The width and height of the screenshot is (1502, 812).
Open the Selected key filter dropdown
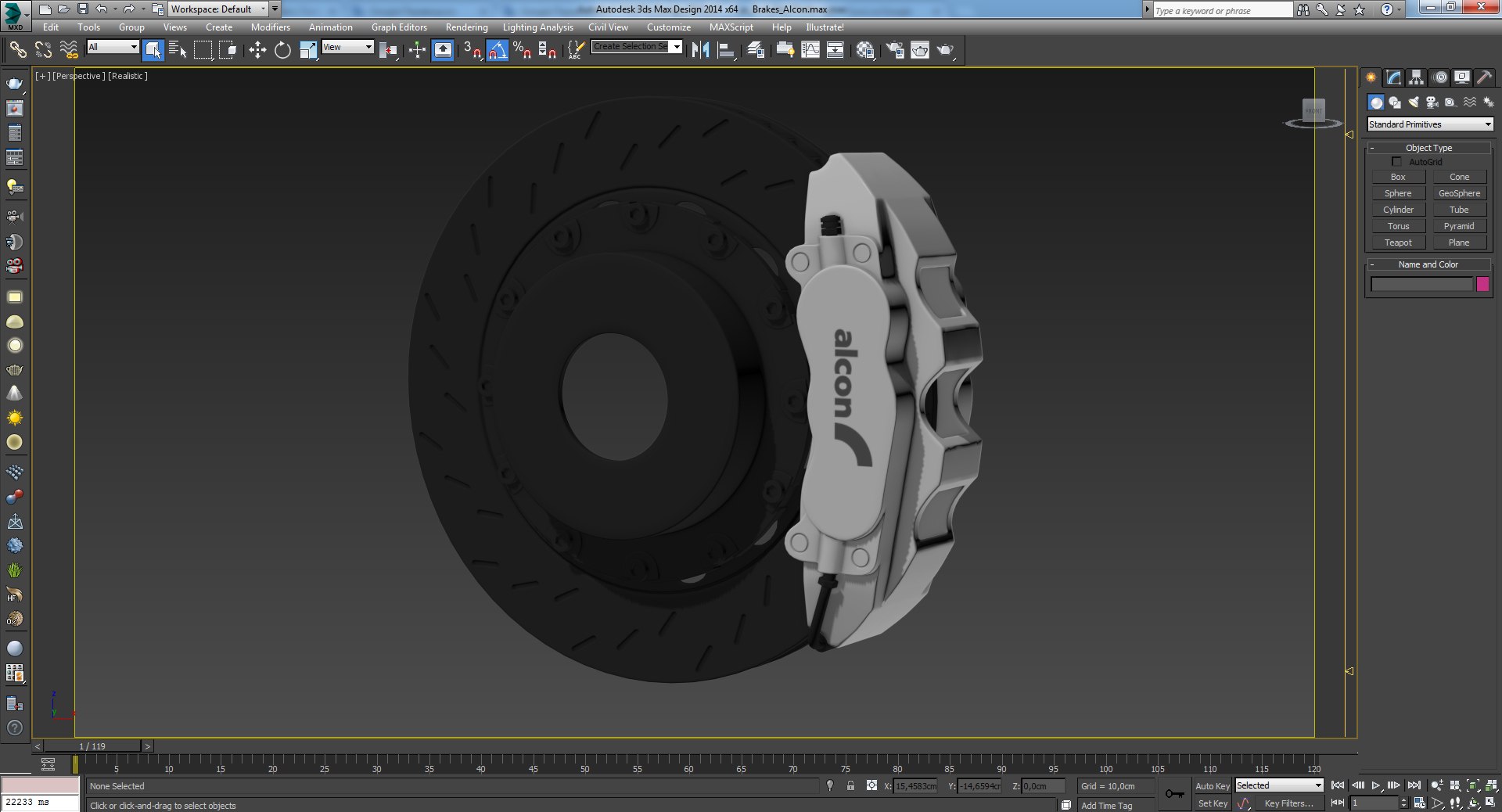click(1279, 785)
